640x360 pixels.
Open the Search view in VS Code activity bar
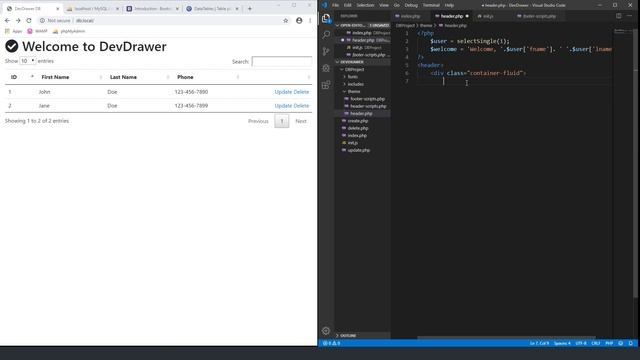click(326, 35)
